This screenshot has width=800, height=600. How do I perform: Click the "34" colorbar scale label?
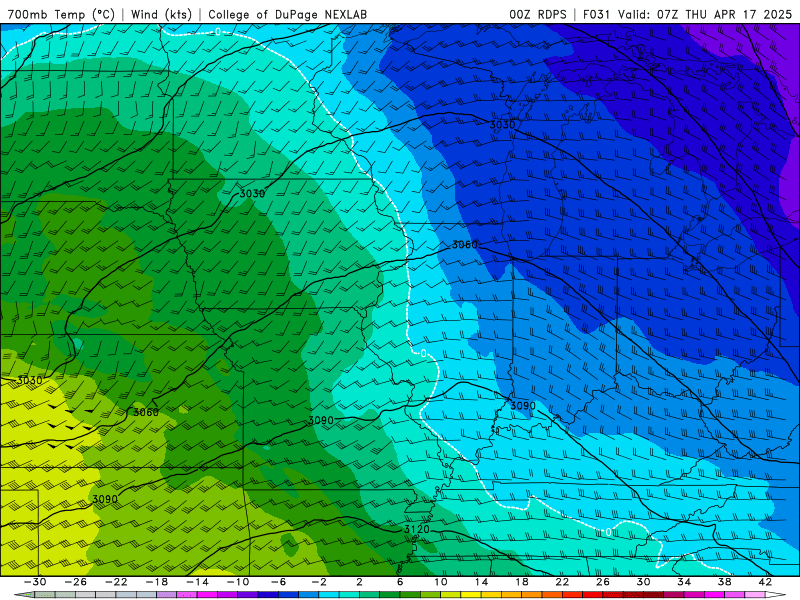click(684, 582)
